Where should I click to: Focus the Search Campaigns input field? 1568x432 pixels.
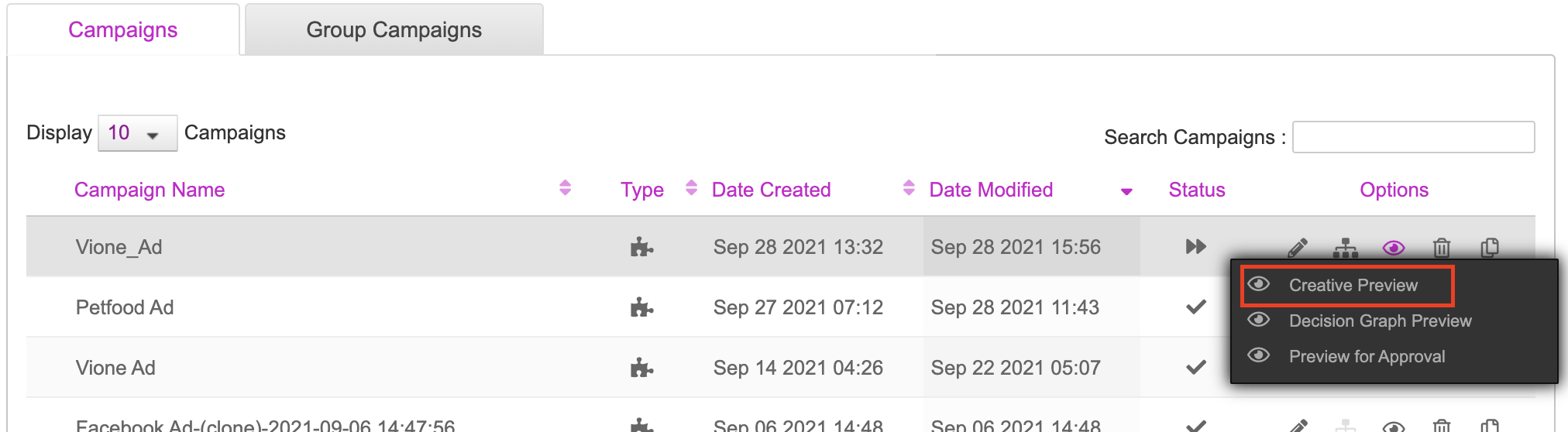(x=1414, y=137)
